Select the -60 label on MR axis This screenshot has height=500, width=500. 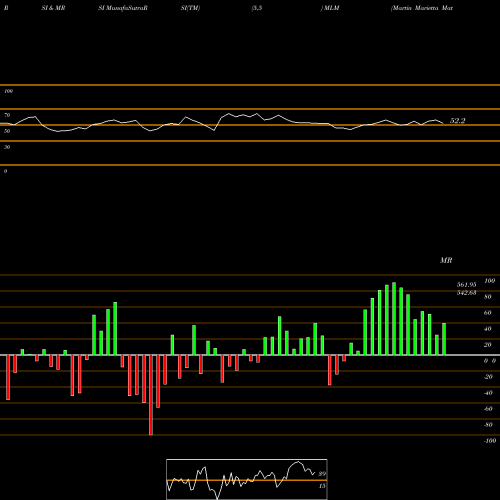point(488,409)
